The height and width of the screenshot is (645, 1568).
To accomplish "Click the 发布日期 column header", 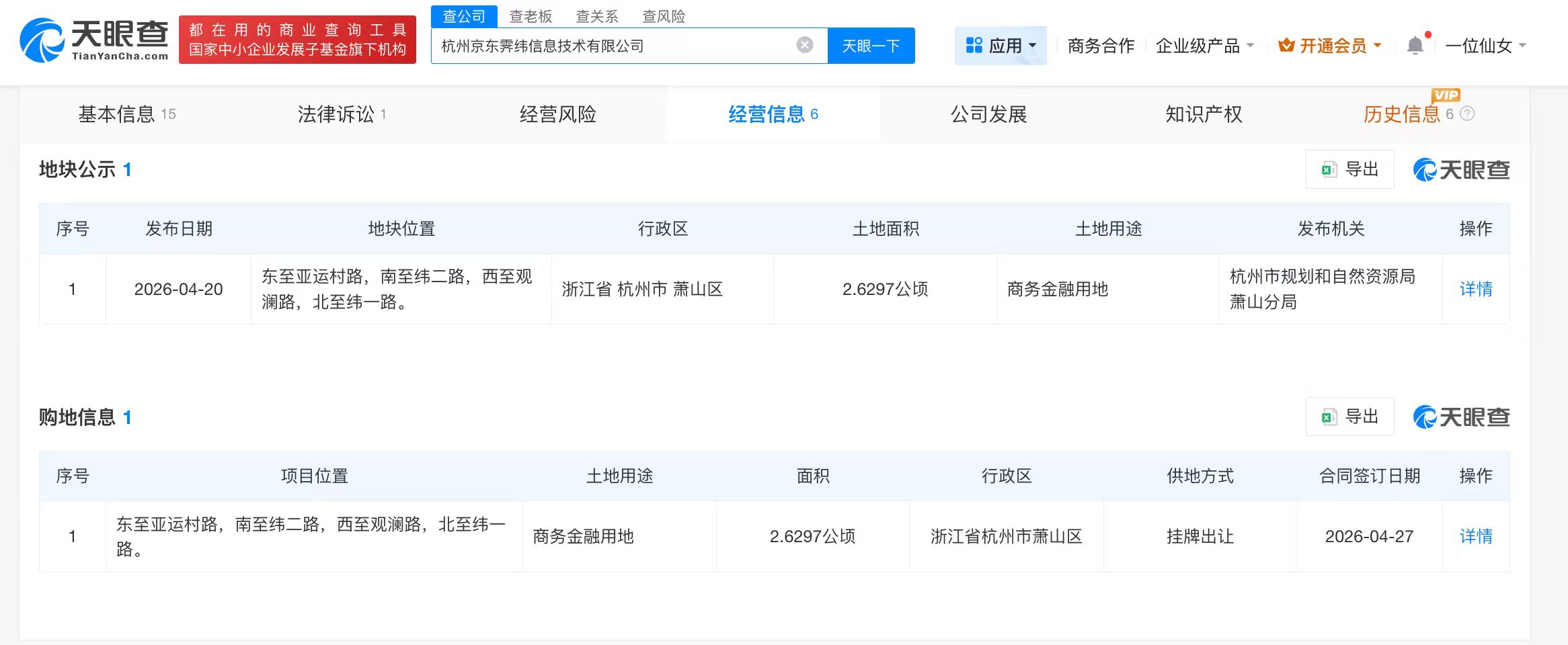I will click(179, 229).
